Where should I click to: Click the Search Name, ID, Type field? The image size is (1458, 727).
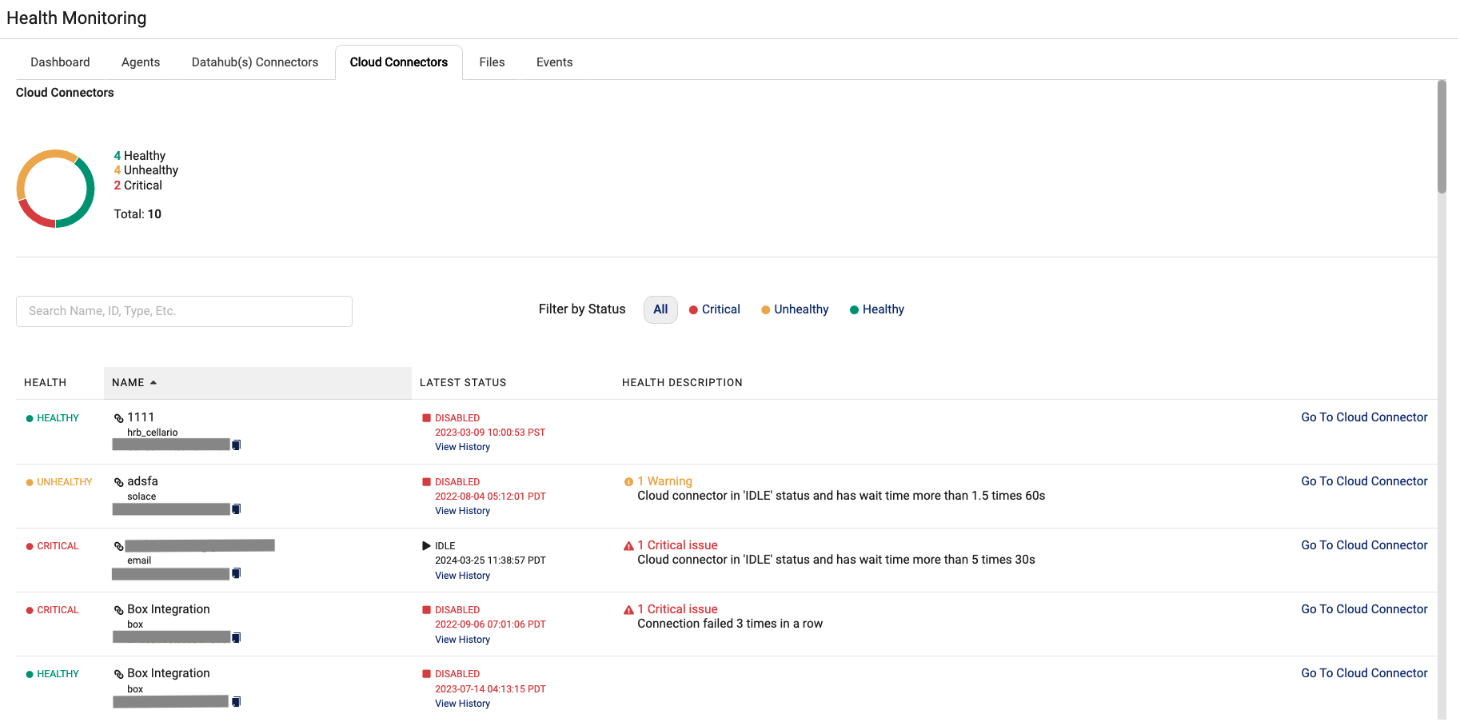coord(184,311)
